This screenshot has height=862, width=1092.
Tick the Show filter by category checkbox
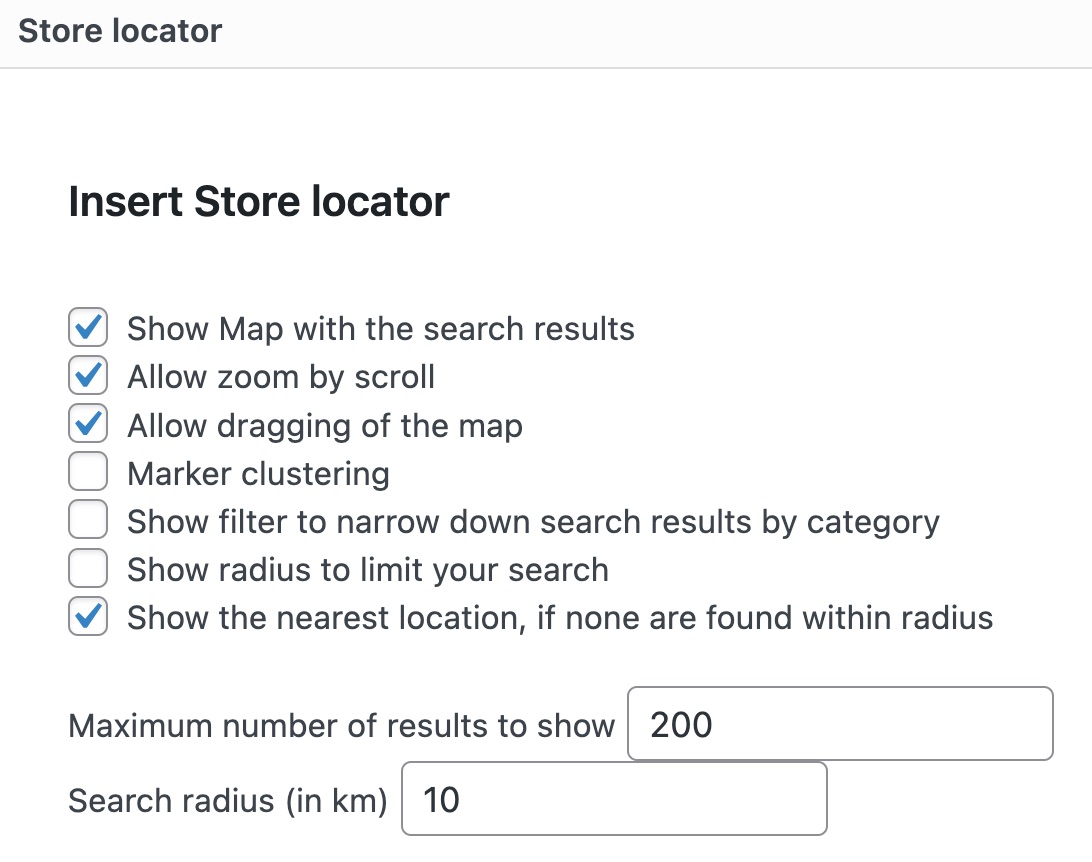pyautogui.click(x=87, y=521)
